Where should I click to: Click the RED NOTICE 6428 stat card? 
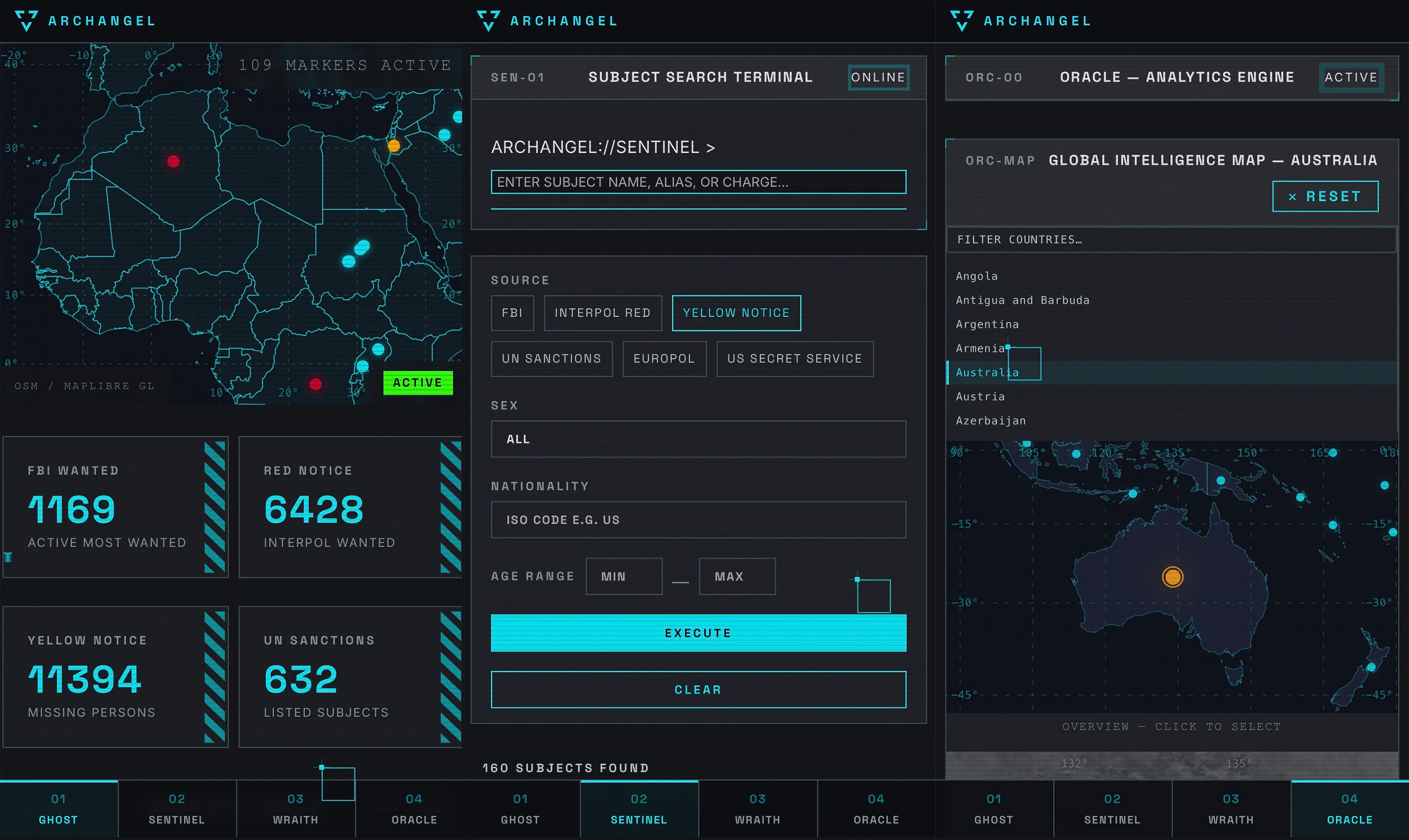coord(350,507)
